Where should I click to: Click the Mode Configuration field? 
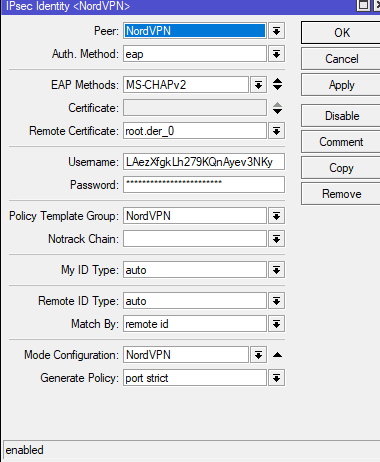click(186, 355)
